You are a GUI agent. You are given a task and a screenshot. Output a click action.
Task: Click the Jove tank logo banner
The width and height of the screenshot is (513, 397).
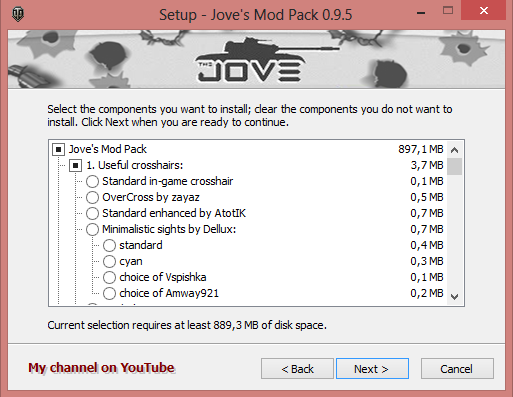pyautogui.click(x=256, y=59)
